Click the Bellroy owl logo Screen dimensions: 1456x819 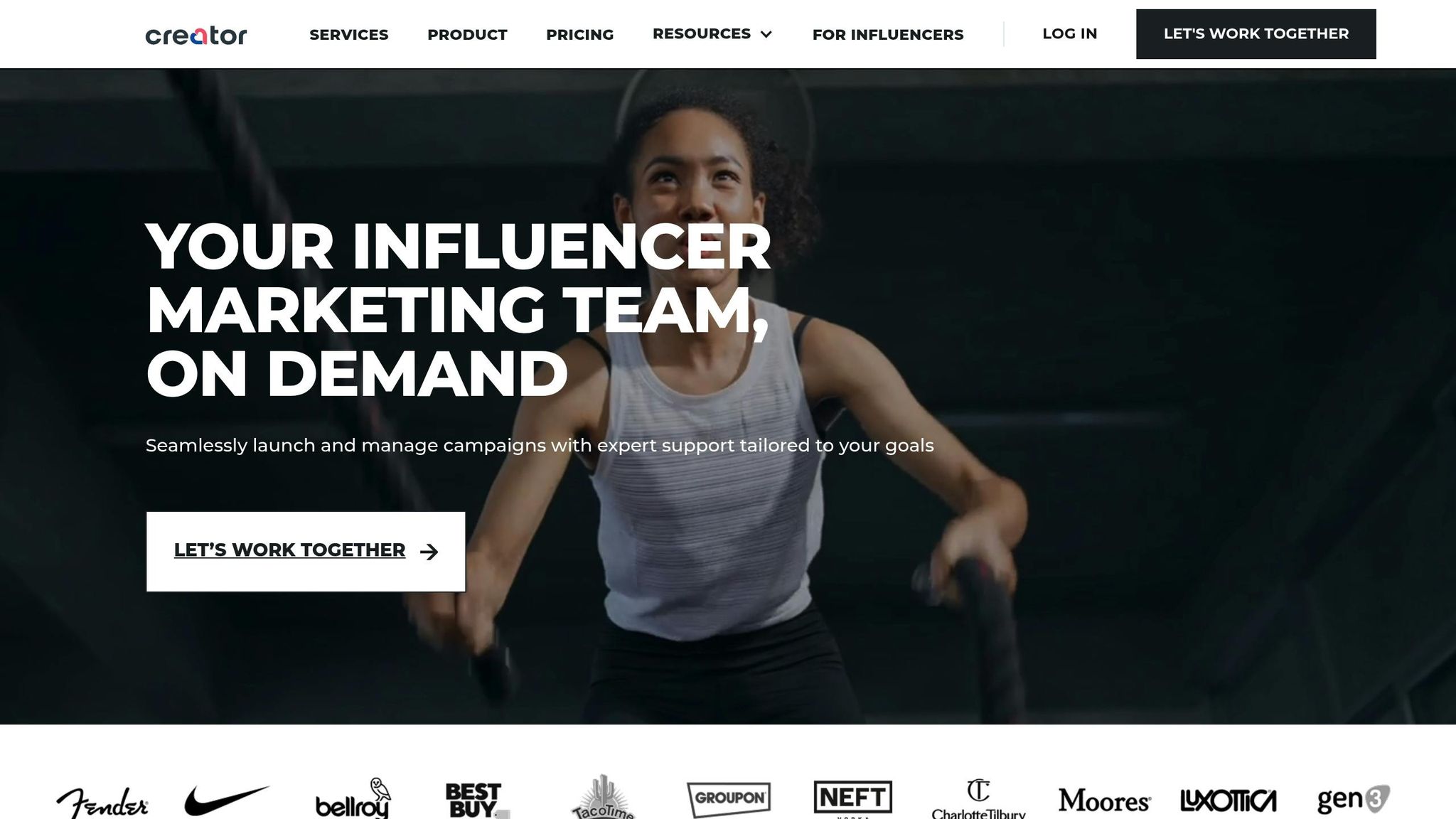point(353,799)
